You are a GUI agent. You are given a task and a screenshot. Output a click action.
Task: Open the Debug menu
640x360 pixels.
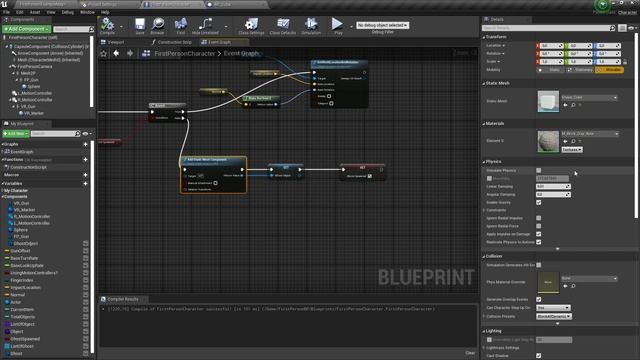click(67, 12)
